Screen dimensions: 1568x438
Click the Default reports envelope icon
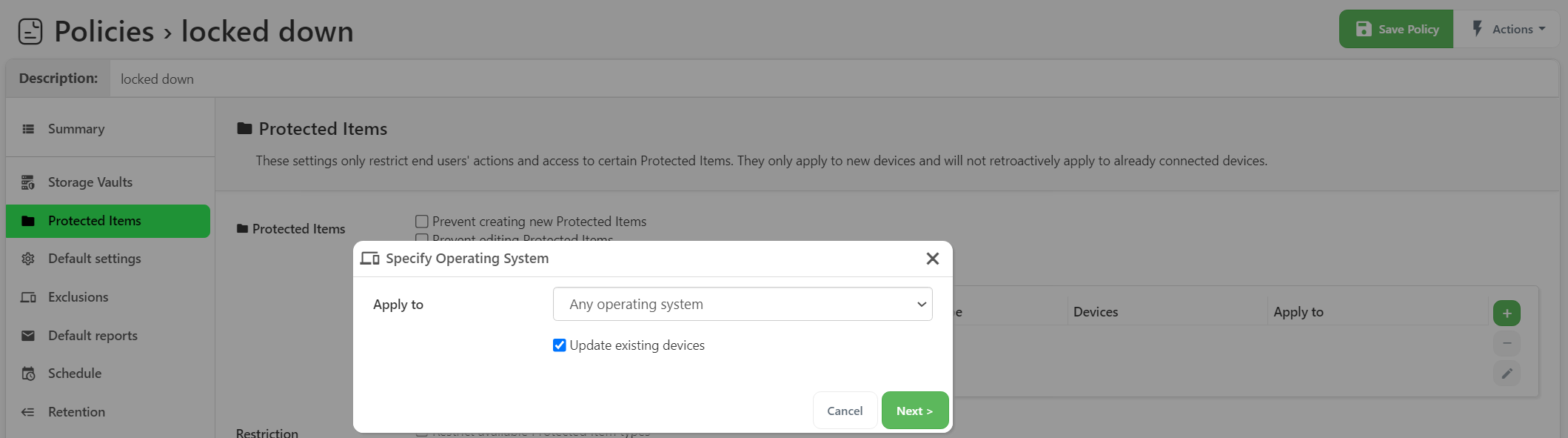(x=28, y=336)
